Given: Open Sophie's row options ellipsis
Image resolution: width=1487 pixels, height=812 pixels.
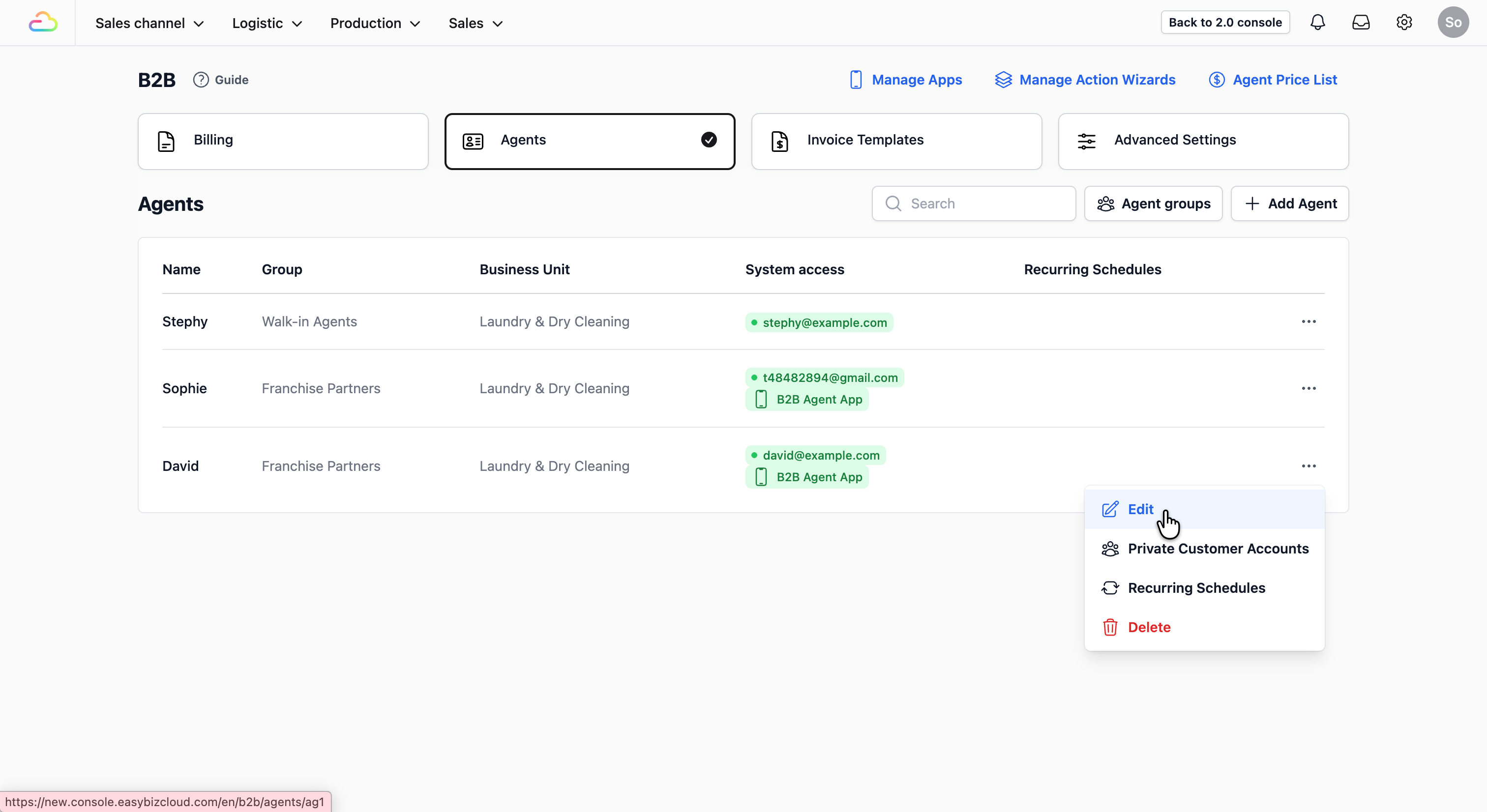Looking at the screenshot, I should tap(1309, 388).
